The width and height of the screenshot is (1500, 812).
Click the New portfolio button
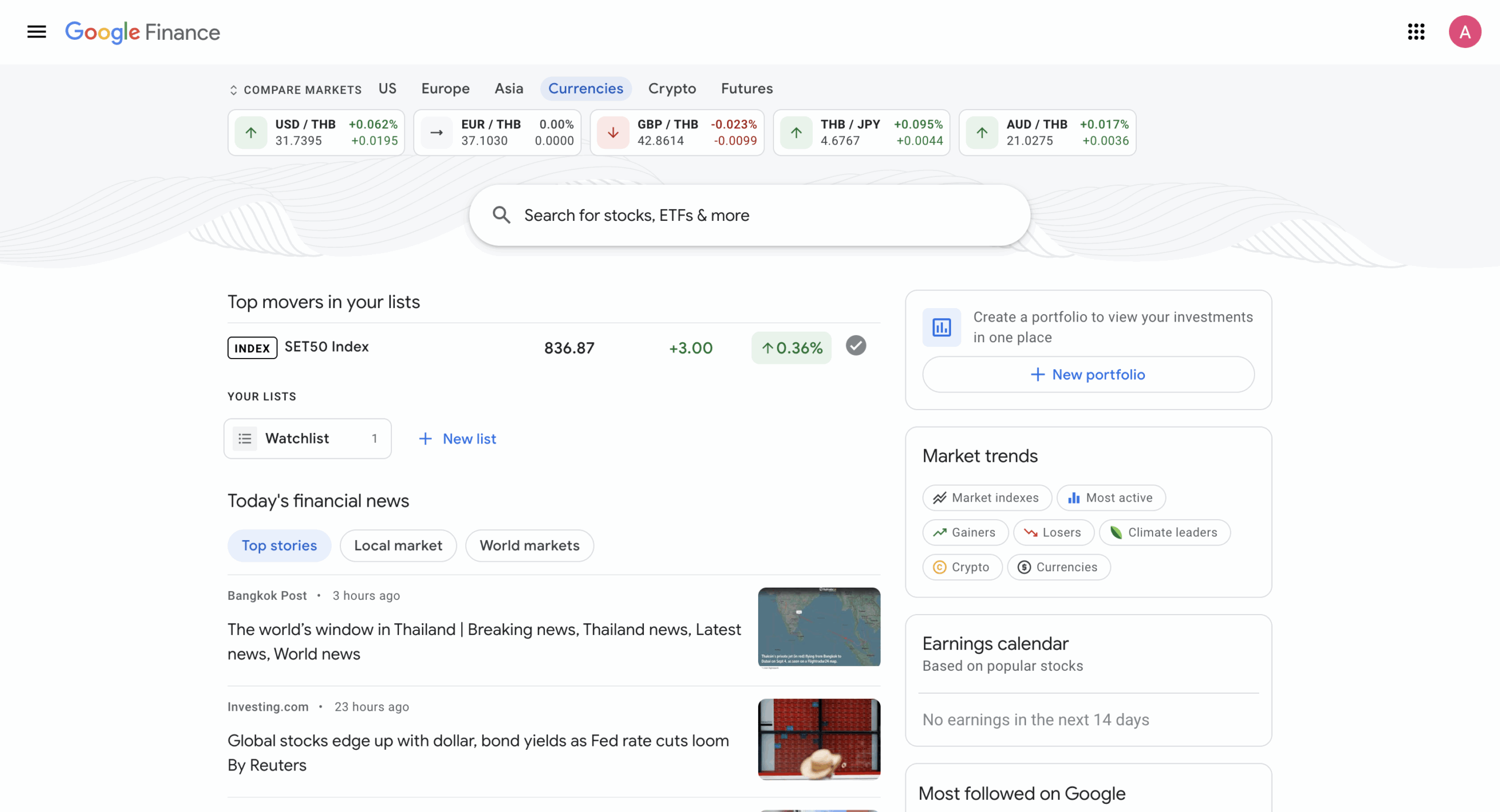point(1088,374)
